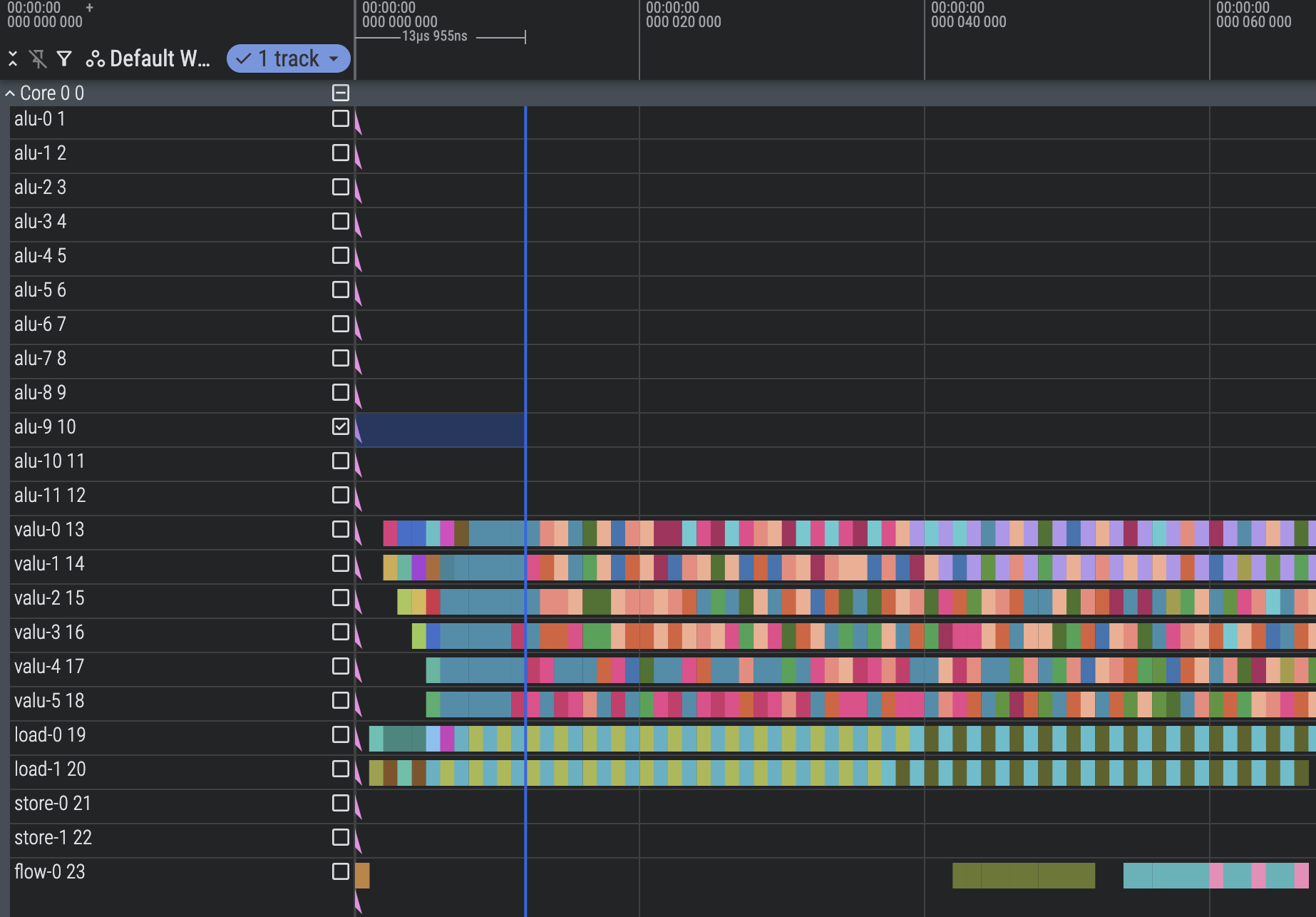The height and width of the screenshot is (917, 1316).
Task: Open the 1 track dropdown
Action: (x=289, y=58)
